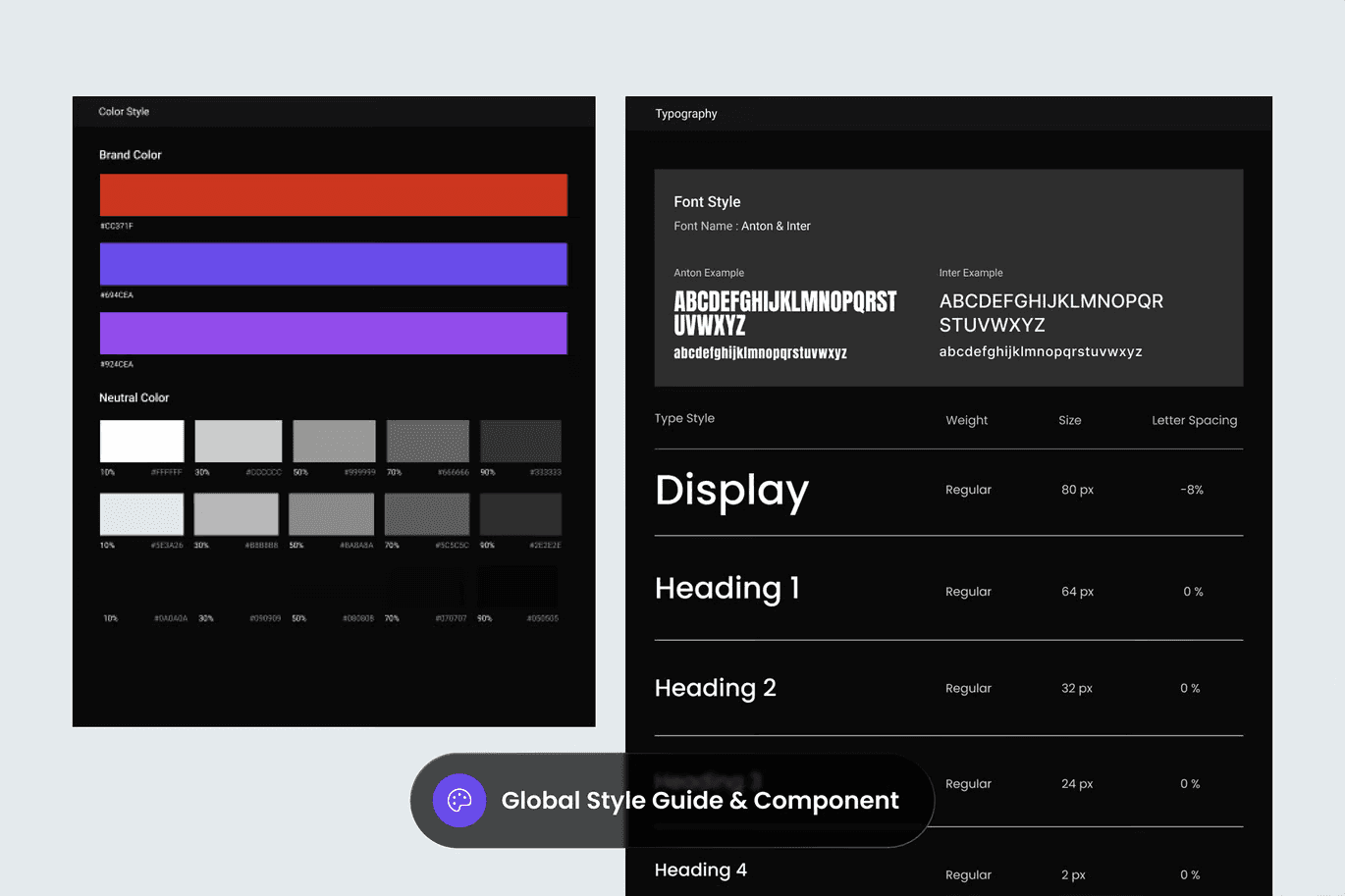This screenshot has height=896, width=1345.
Task: Click the Heading 4 type style sample
Action: coord(701,870)
